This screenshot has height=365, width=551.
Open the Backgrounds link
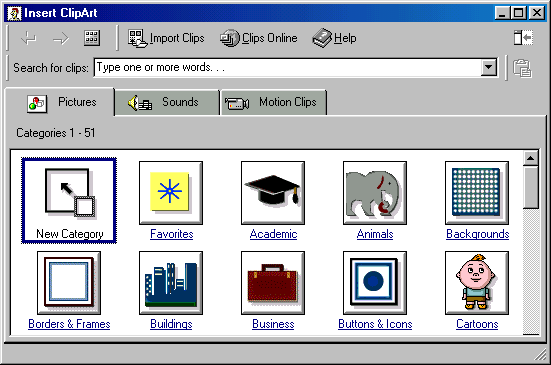pos(478,234)
